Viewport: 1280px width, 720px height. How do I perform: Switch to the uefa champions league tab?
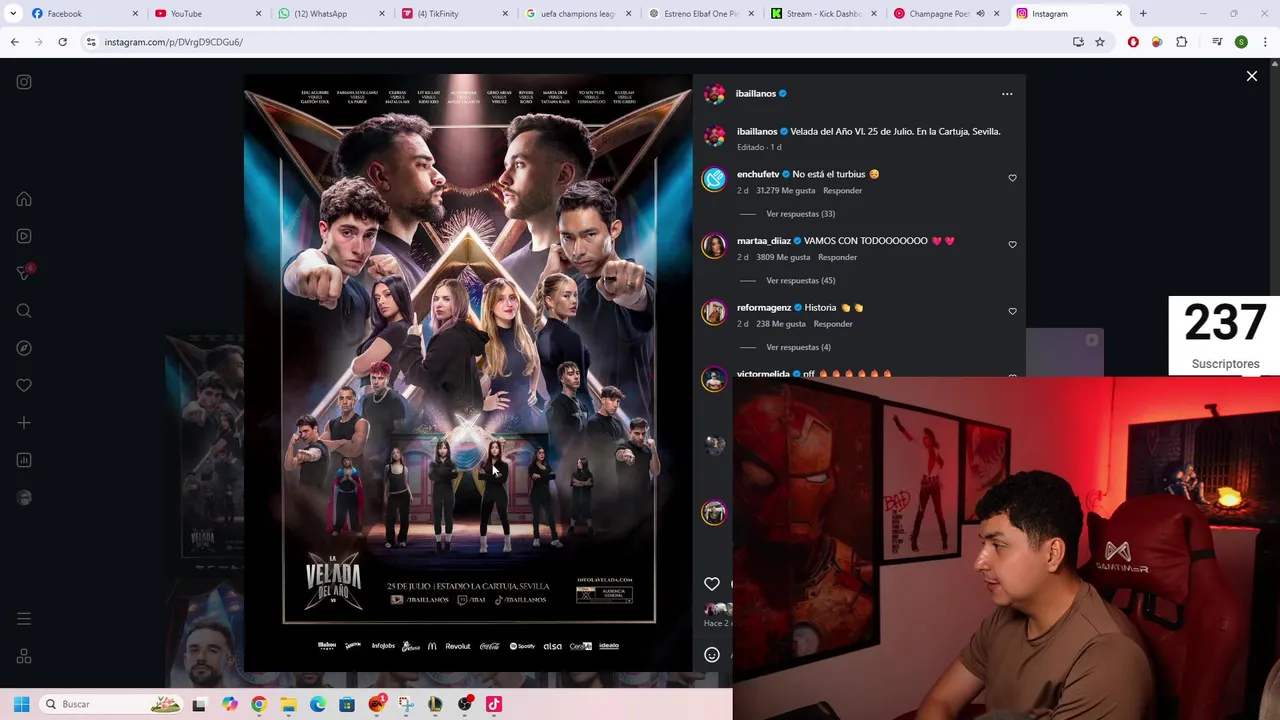577,14
